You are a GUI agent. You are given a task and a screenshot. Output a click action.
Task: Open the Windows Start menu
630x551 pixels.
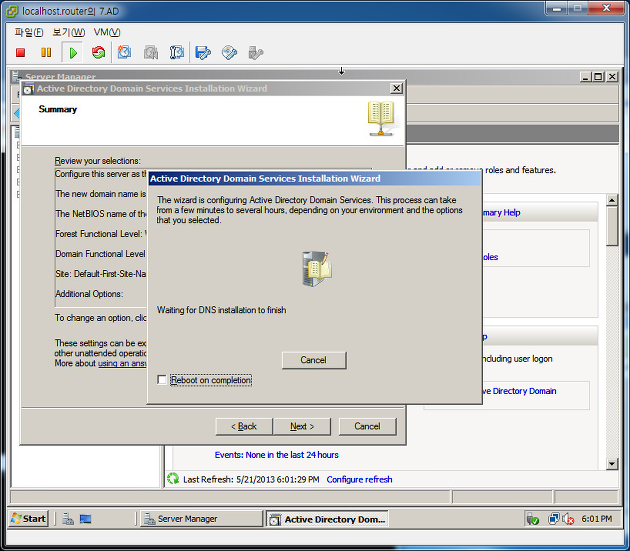(x=28, y=519)
